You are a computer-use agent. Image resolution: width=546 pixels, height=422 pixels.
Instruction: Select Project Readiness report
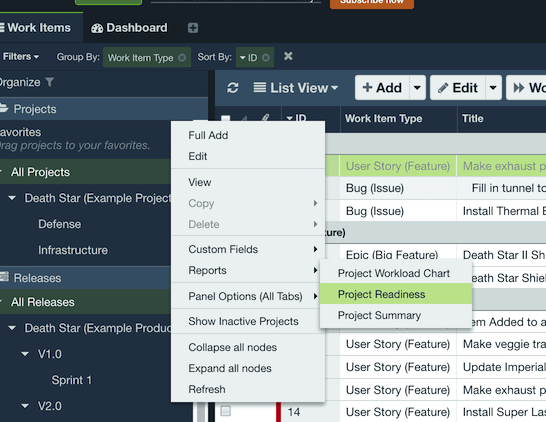tap(396, 294)
